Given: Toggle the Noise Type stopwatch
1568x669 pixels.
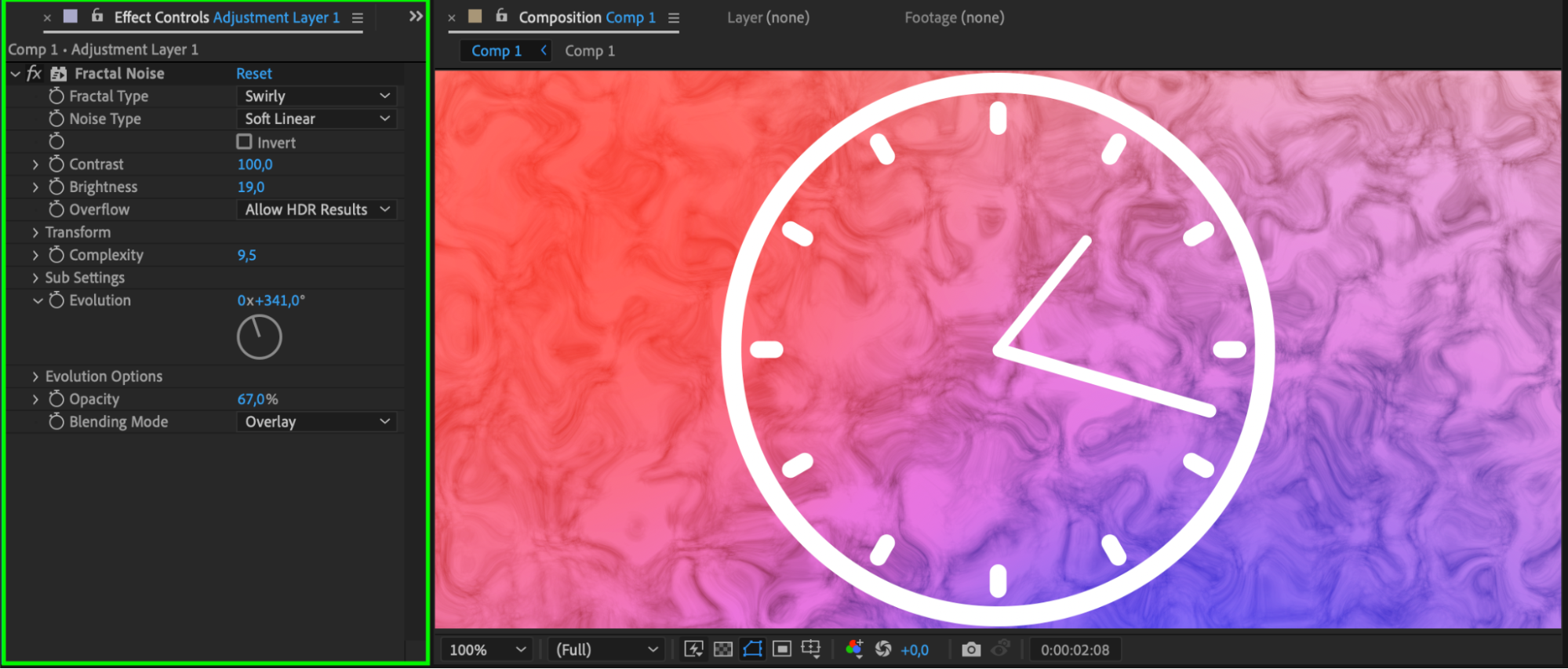Looking at the screenshot, I should click(x=56, y=118).
